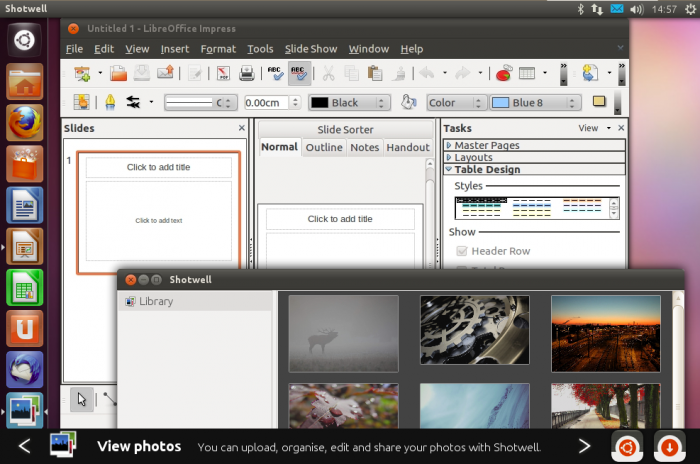Expand the Layouts section in Tasks
This screenshot has width=700, height=464.
point(534,157)
